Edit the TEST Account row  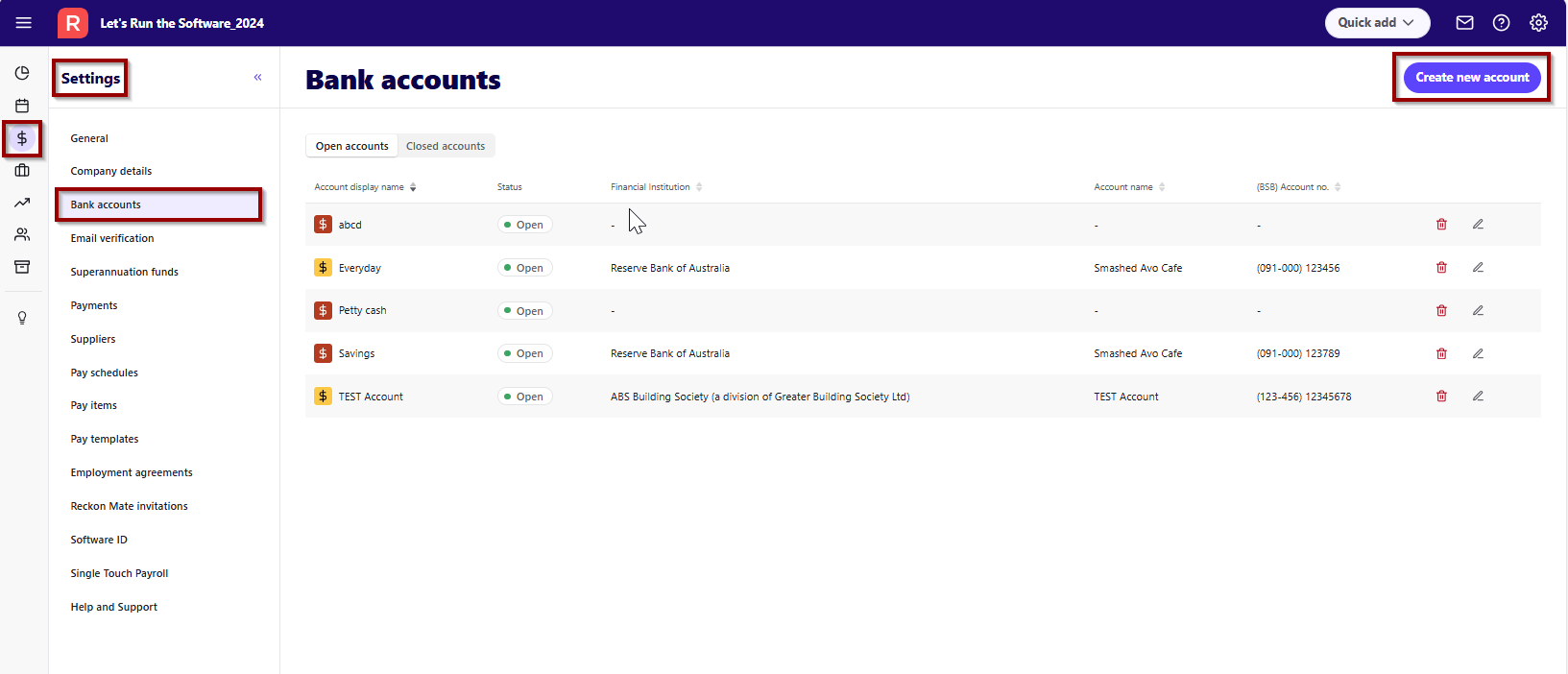pyautogui.click(x=1478, y=396)
